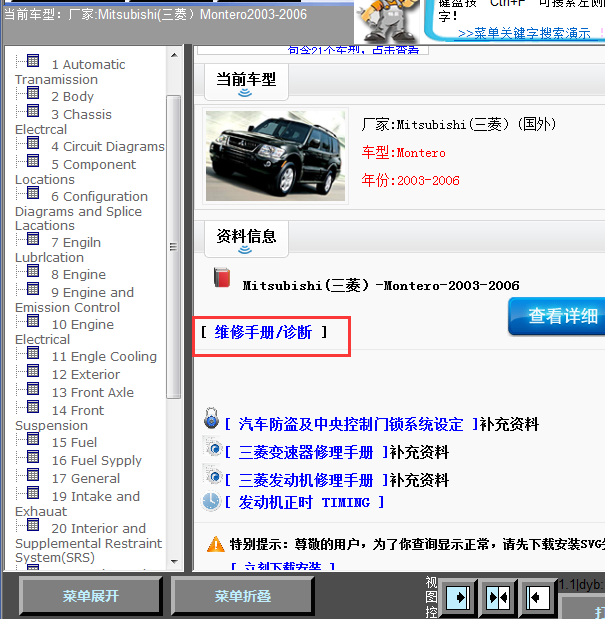Screen dimensions: 605x619
Task: Open 三菱变速器修理手册 link
Action: (x=306, y=452)
